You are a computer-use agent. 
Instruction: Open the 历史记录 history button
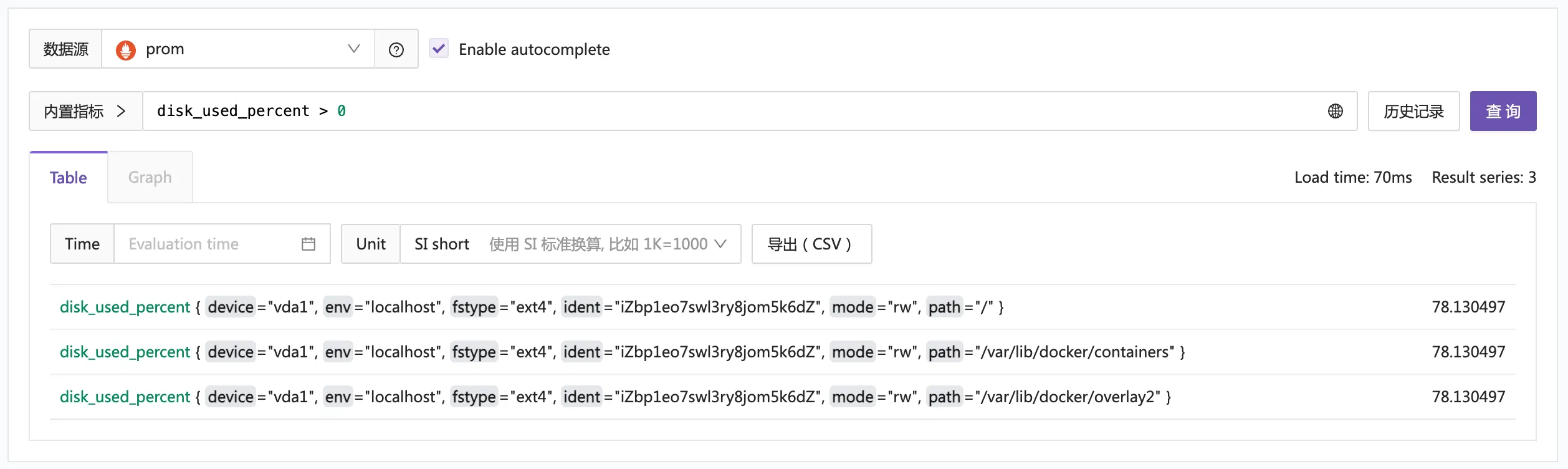[1413, 111]
